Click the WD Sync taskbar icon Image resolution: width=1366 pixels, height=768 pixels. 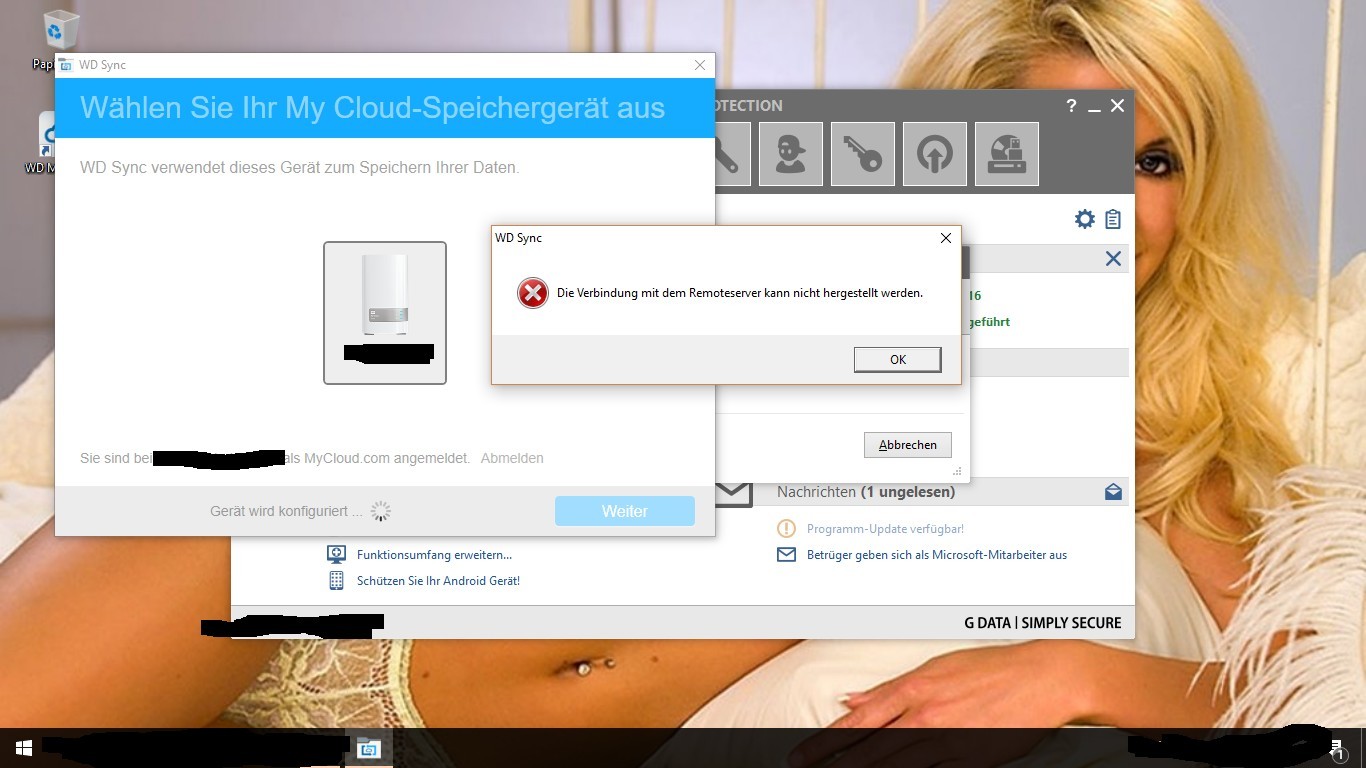coord(369,748)
